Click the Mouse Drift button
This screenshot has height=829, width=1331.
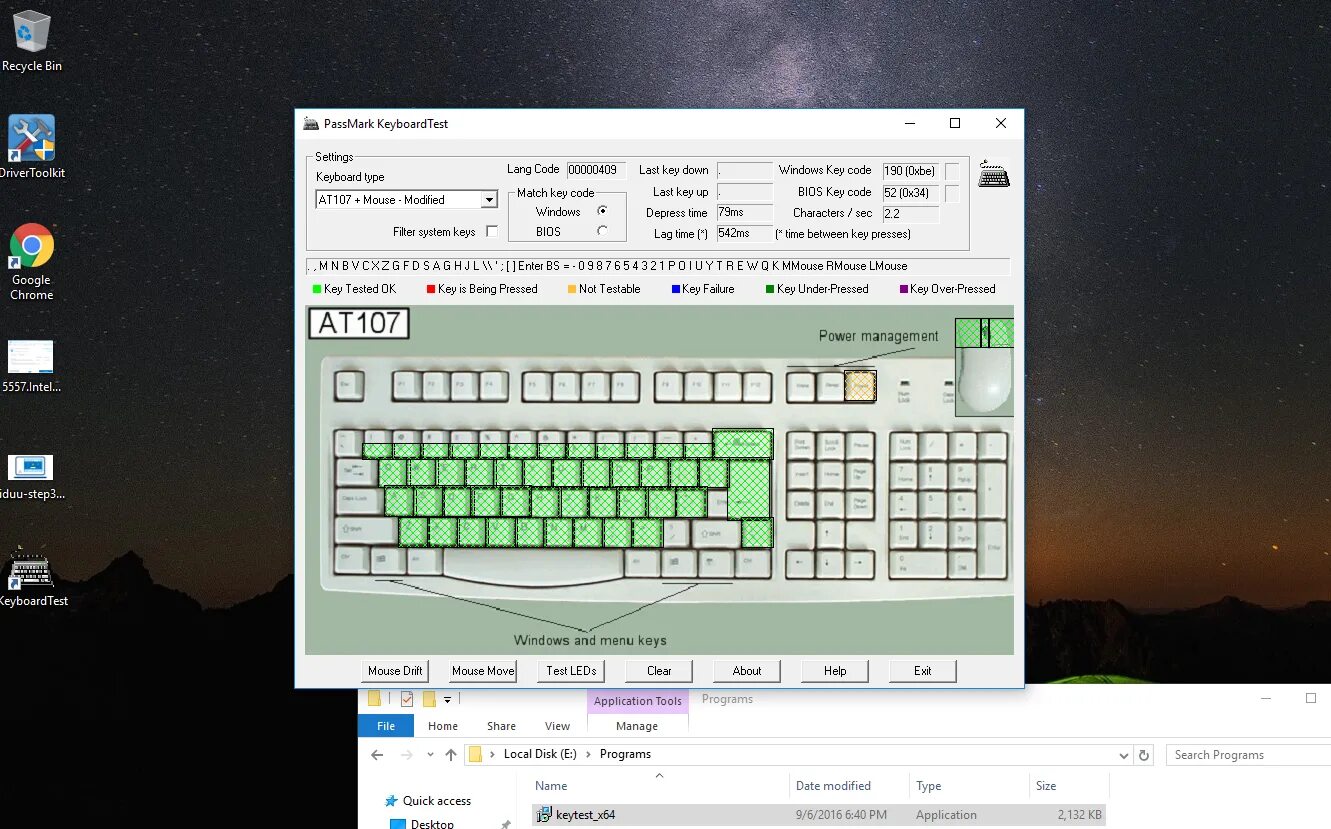tap(396, 671)
